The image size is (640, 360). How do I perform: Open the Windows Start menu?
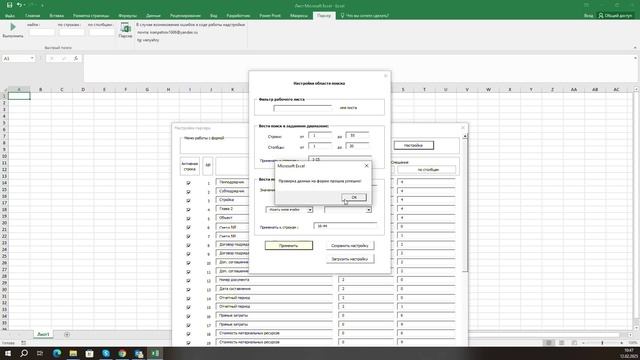[x=8, y=353]
